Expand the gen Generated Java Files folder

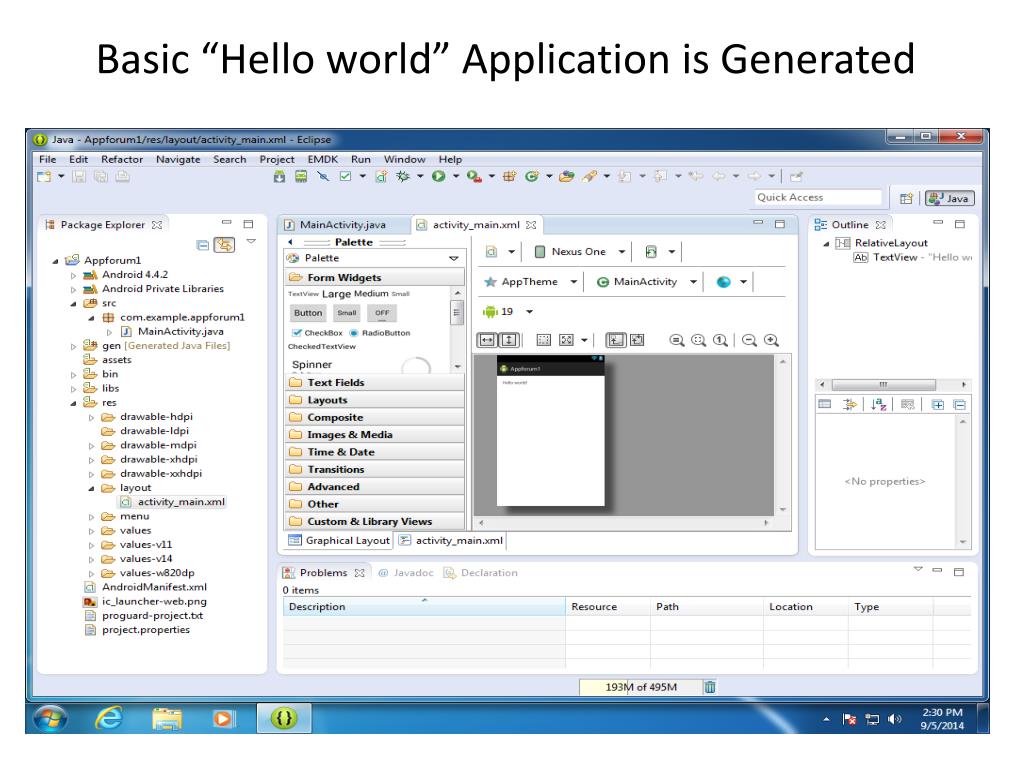[x=73, y=347]
